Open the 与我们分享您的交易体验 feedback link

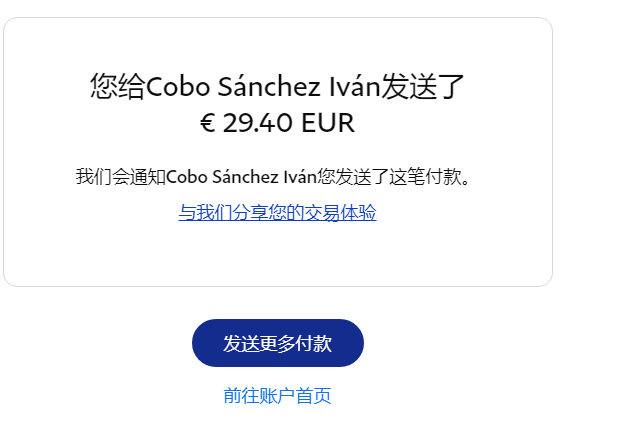(x=277, y=212)
